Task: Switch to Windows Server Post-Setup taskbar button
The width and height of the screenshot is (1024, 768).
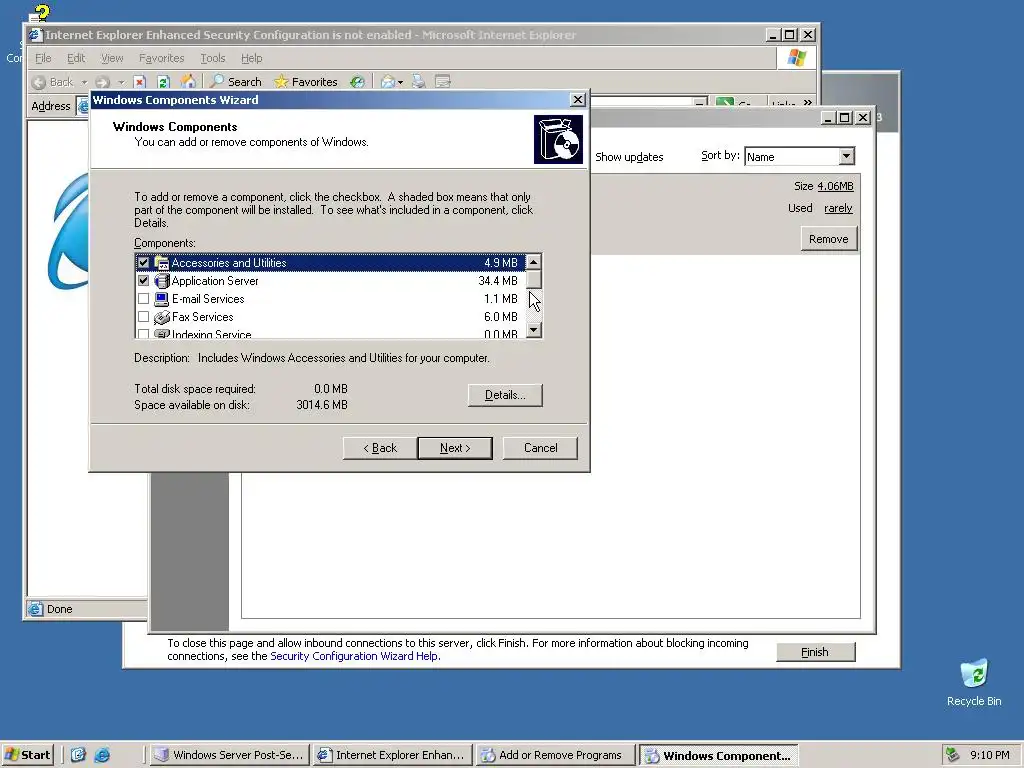Action: (229, 755)
